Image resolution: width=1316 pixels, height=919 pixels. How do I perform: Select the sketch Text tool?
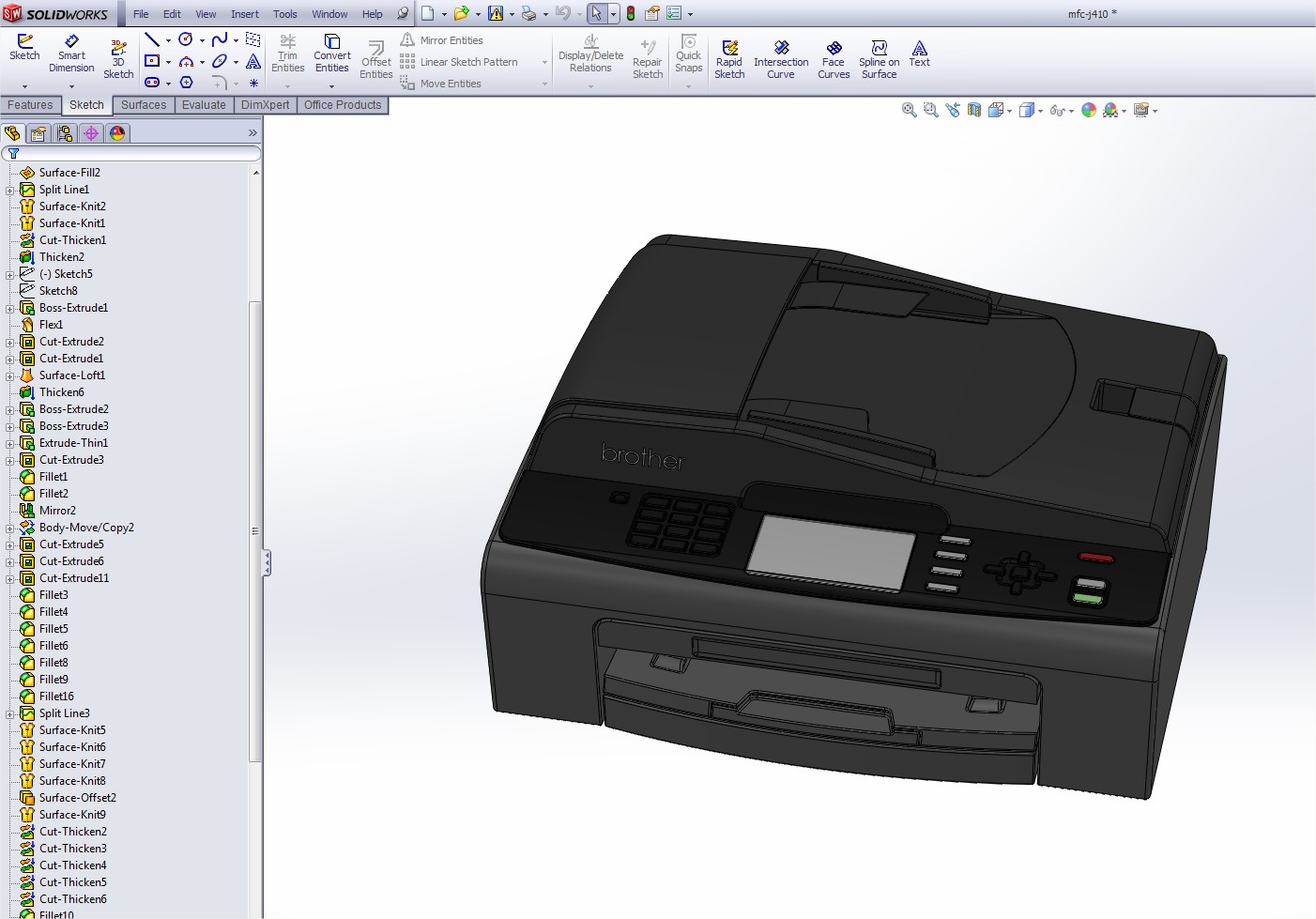tap(920, 54)
